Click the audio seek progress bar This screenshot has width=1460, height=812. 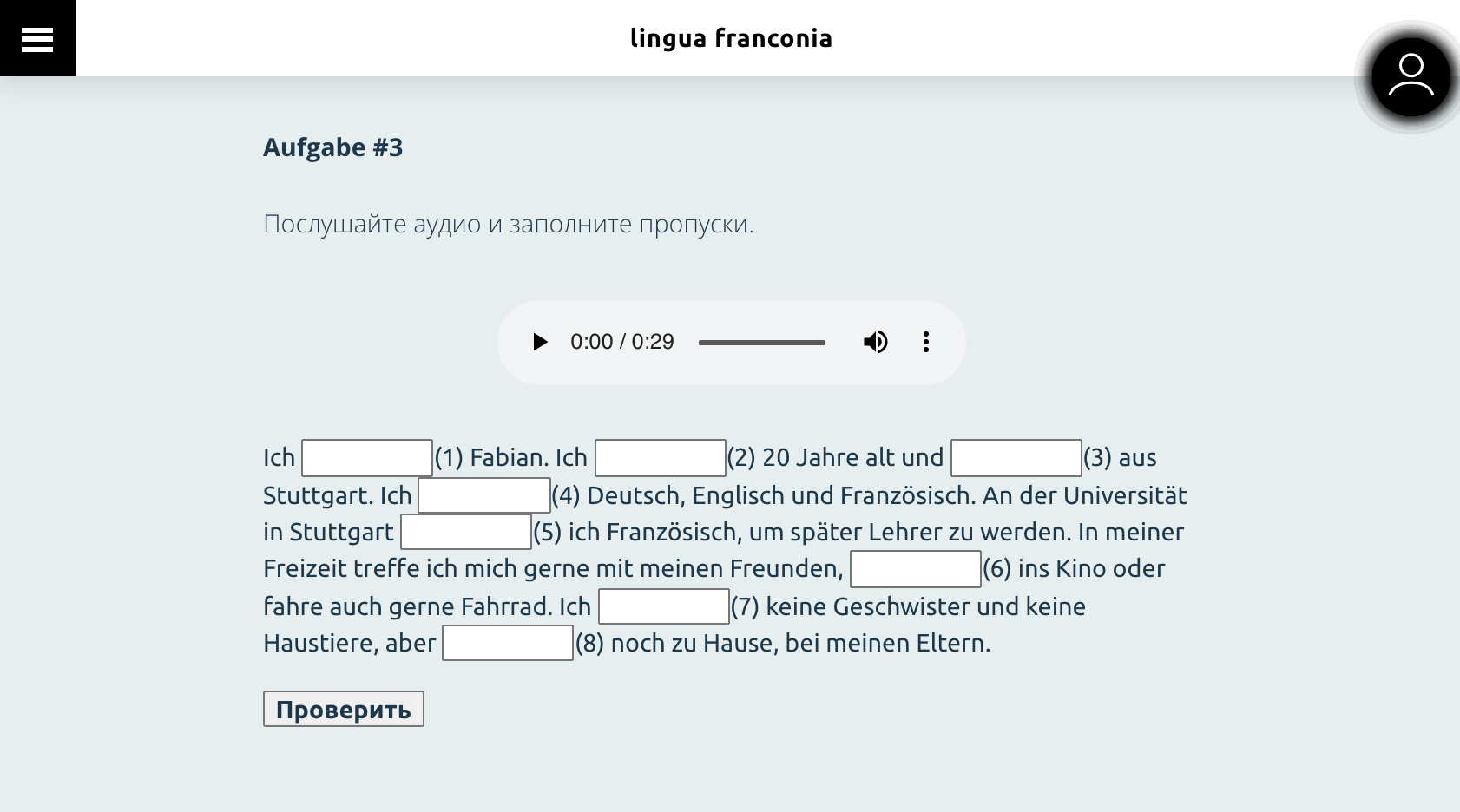pos(761,343)
